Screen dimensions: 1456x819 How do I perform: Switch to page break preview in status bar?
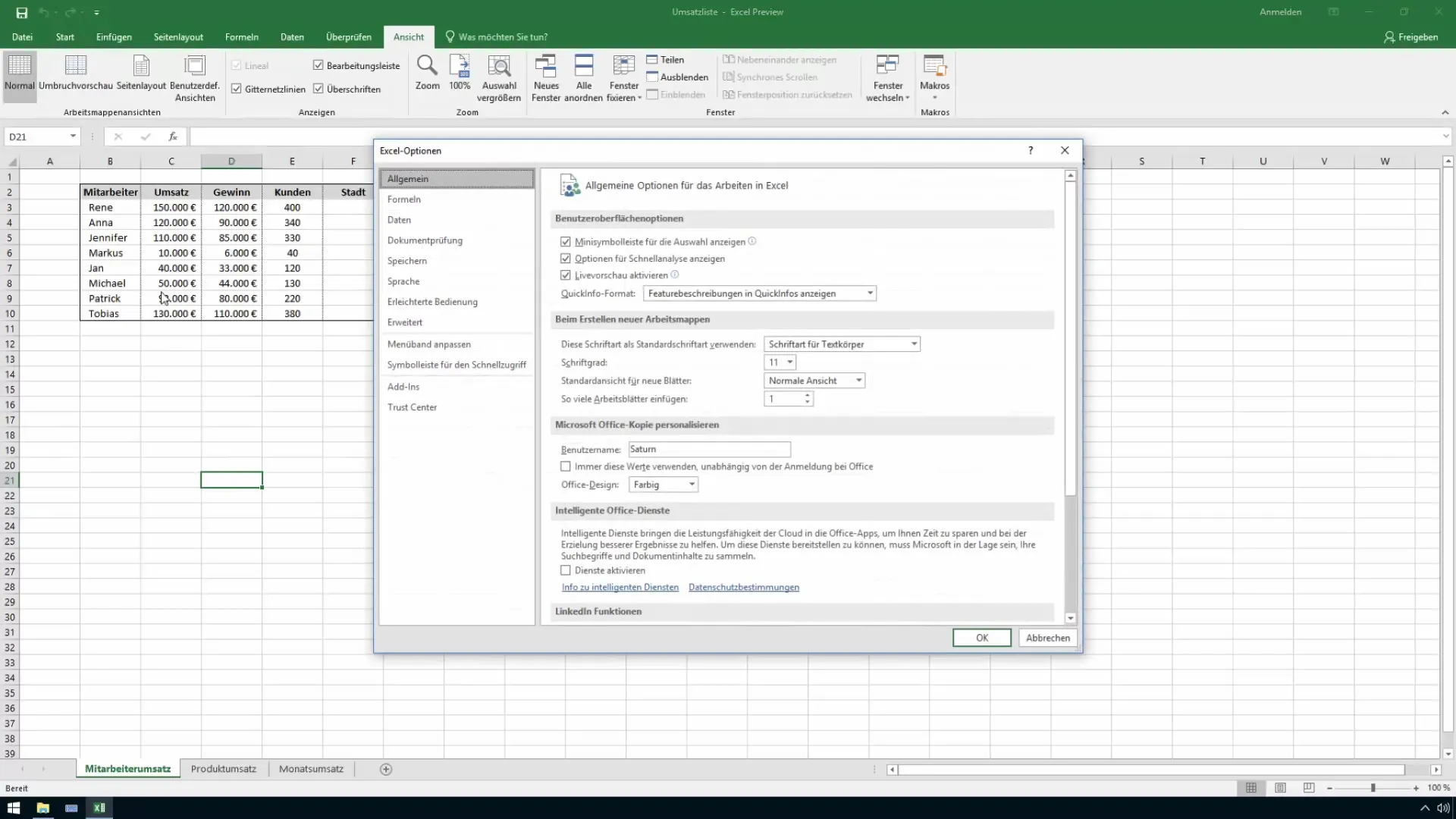[x=1309, y=789]
